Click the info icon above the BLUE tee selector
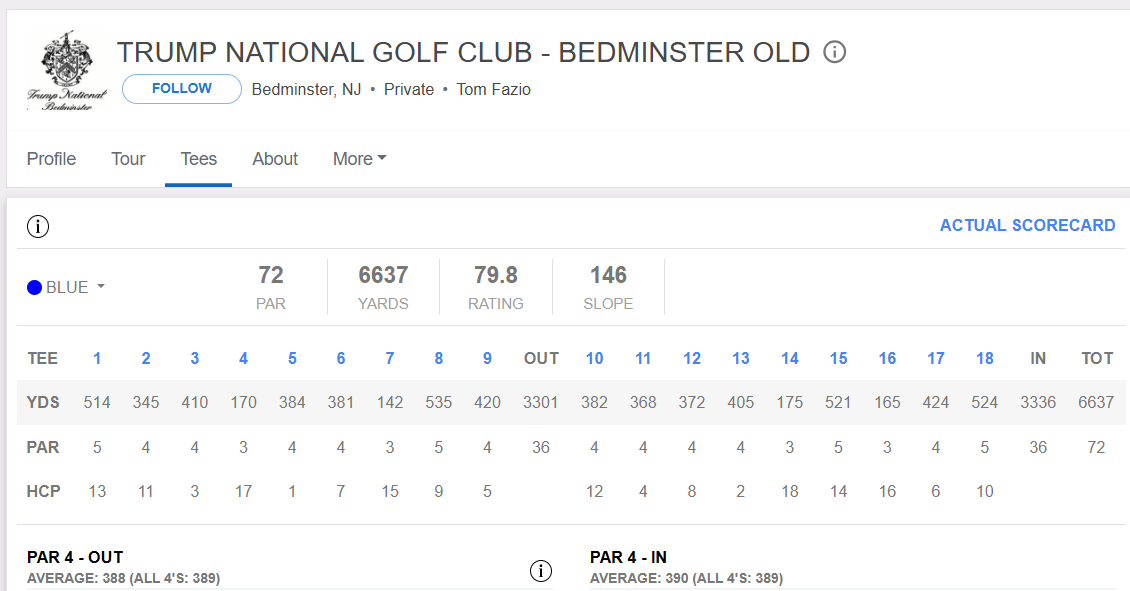The width and height of the screenshot is (1130, 591). click(38, 226)
